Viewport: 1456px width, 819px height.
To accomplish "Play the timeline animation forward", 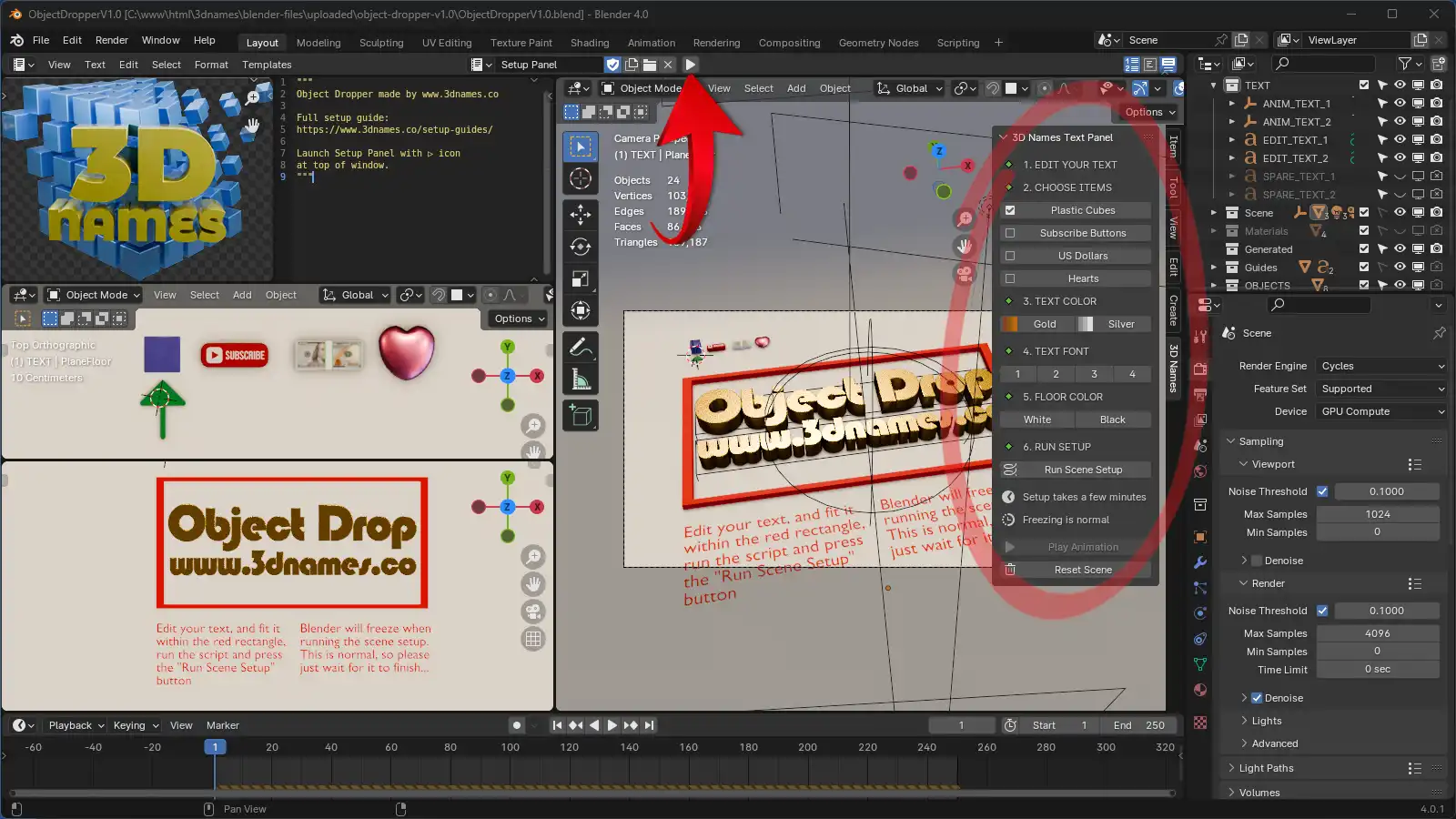I will (612, 725).
